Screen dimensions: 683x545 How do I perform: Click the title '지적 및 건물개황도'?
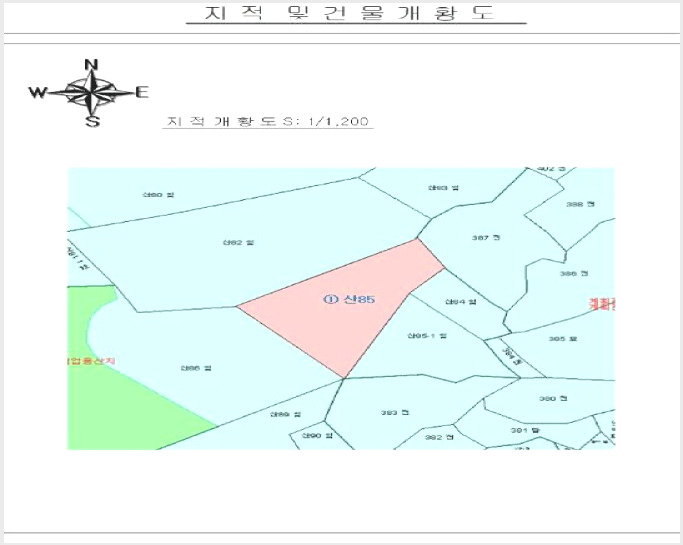coord(350,13)
